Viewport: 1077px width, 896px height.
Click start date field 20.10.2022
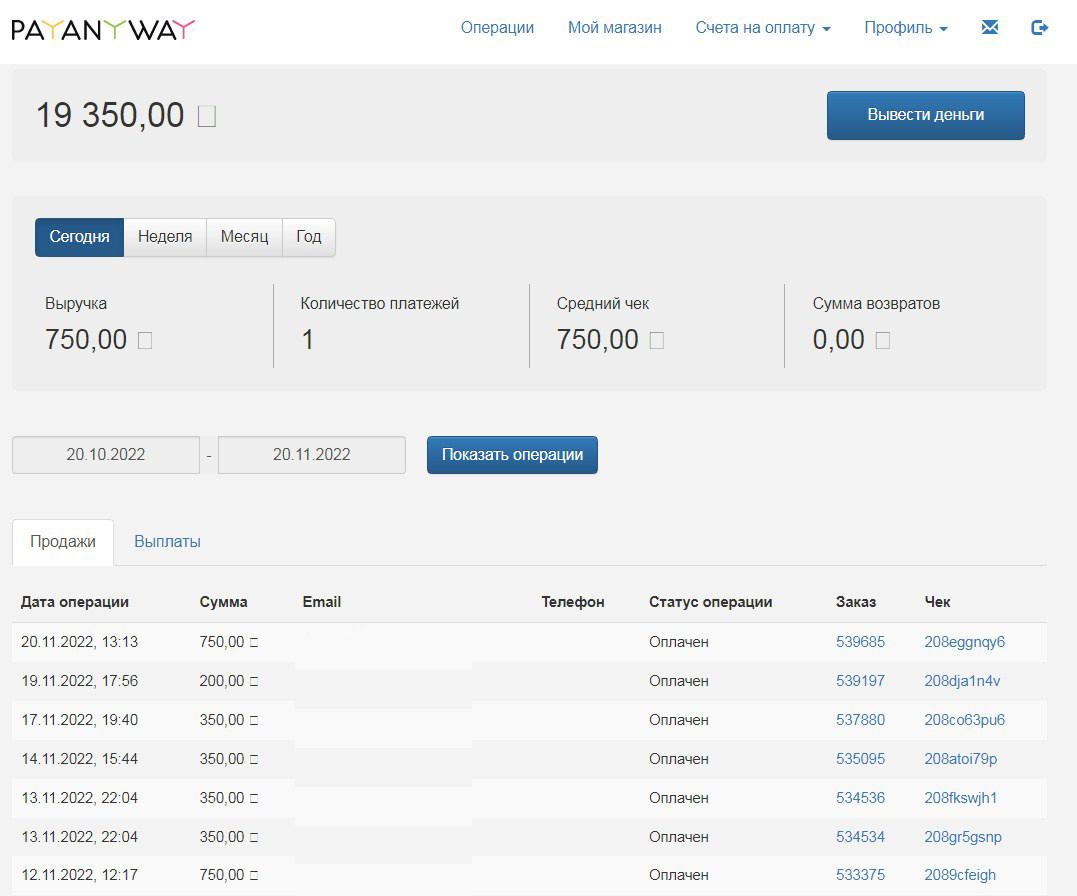(x=106, y=454)
